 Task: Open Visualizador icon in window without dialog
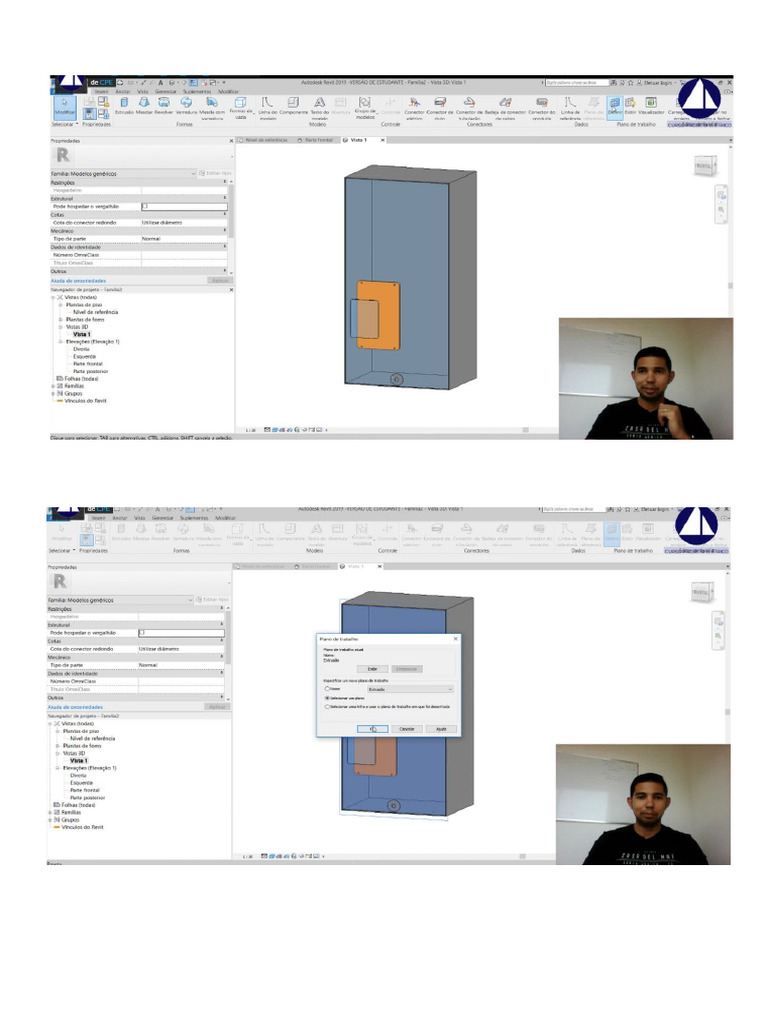tap(650, 106)
